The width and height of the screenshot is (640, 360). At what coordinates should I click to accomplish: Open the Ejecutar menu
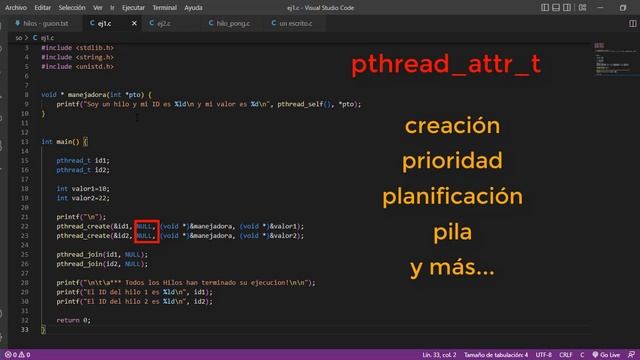click(x=133, y=8)
